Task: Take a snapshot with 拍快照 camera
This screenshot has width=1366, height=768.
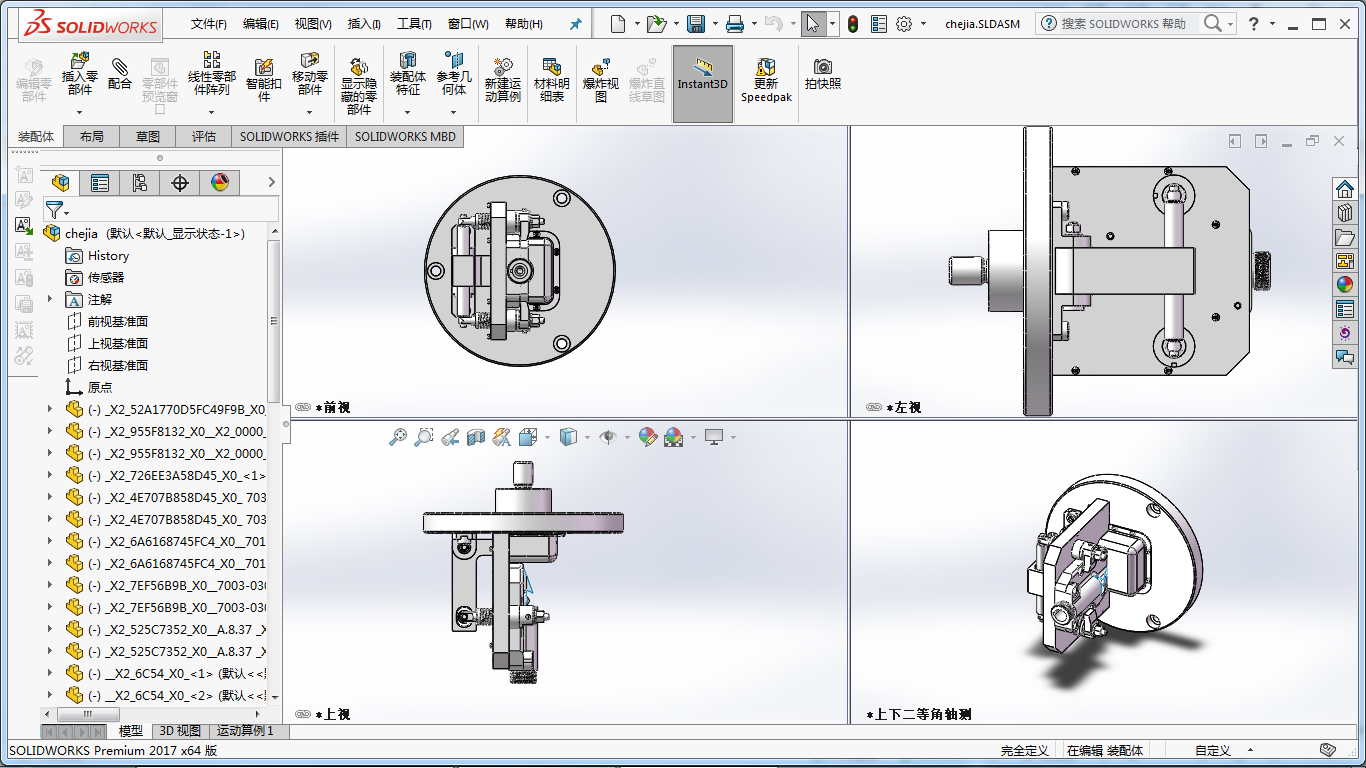Action: [x=823, y=74]
